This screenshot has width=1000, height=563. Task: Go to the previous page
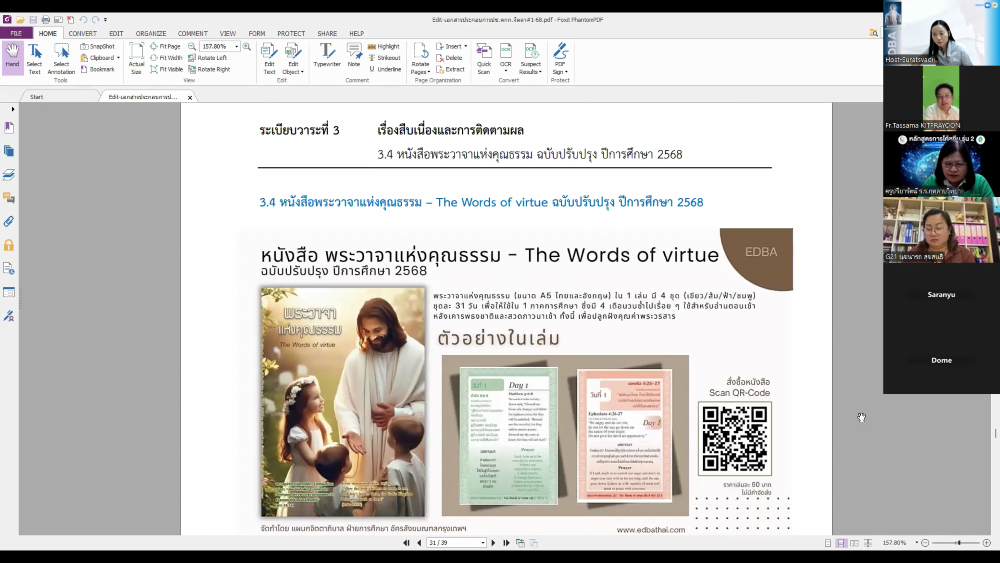[x=419, y=543]
